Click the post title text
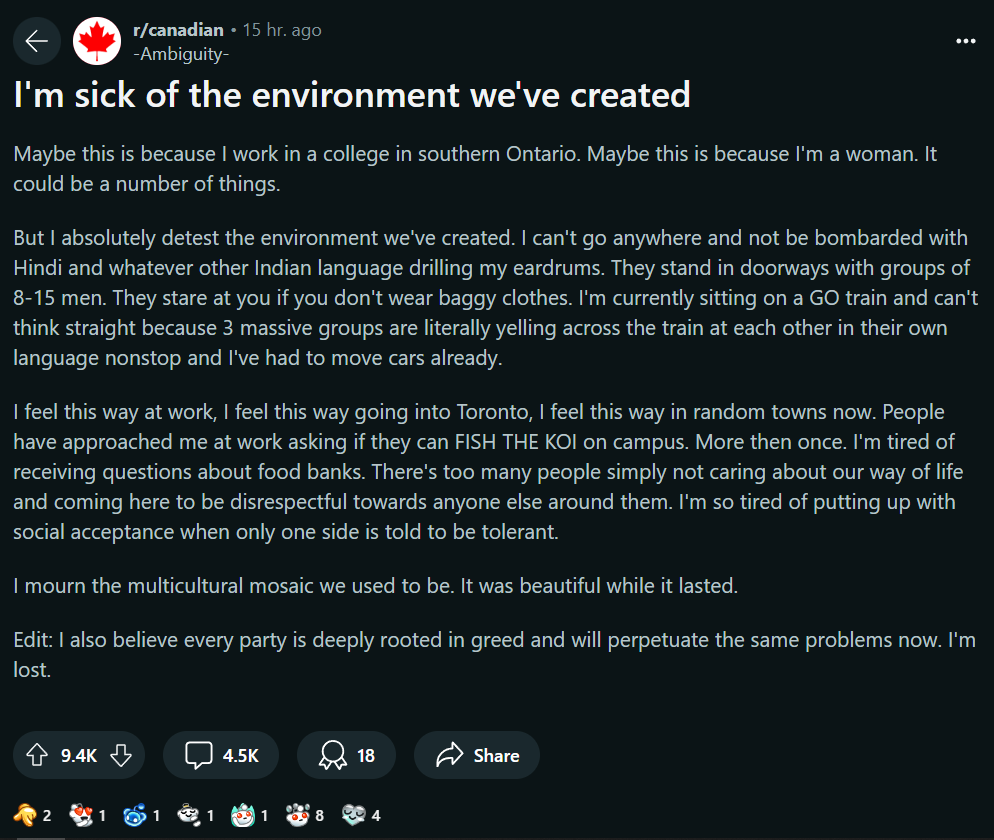Viewport: 994px width, 840px height. [x=351, y=95]
